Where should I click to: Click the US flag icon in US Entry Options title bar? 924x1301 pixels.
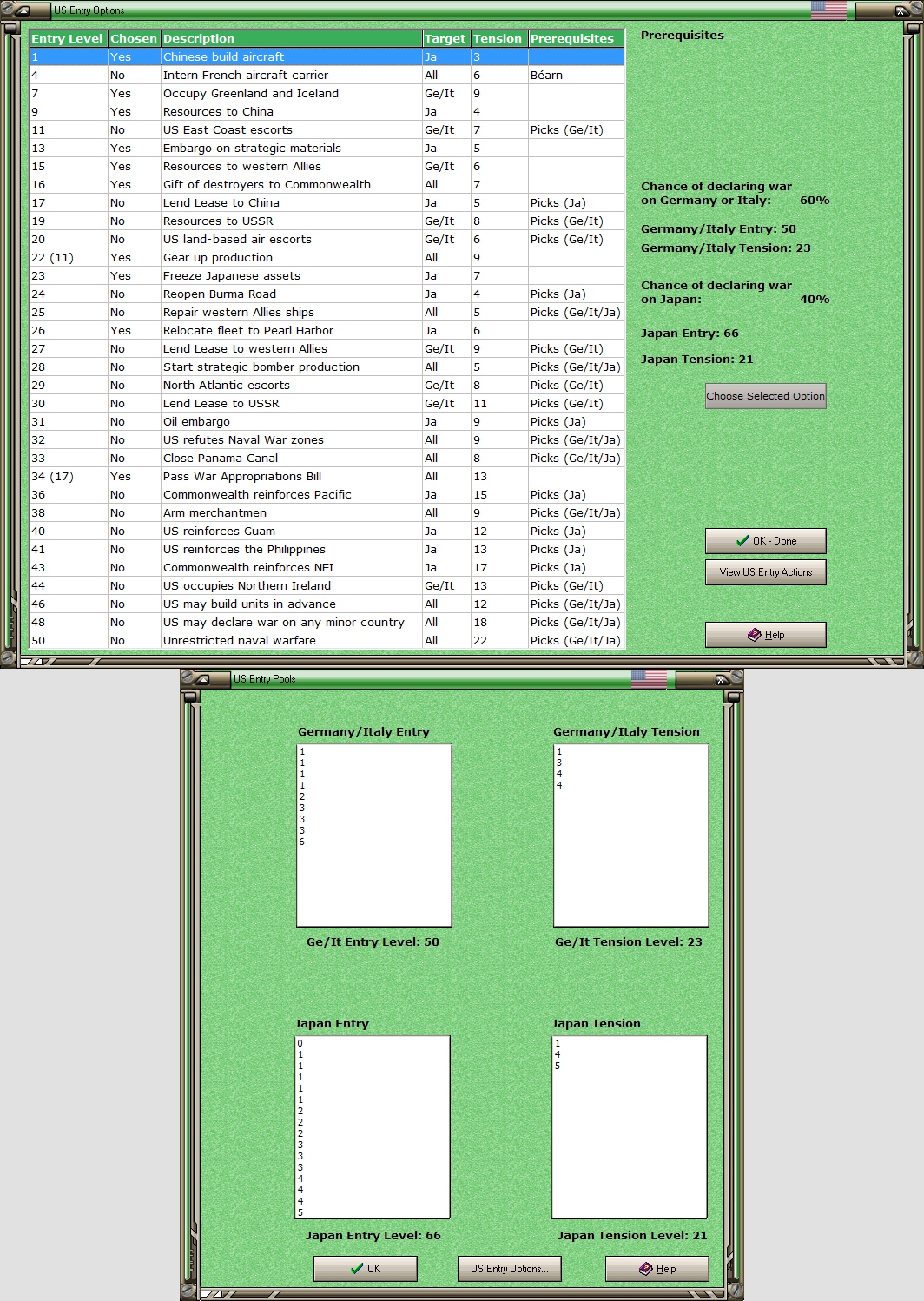[x=828, y=10]
